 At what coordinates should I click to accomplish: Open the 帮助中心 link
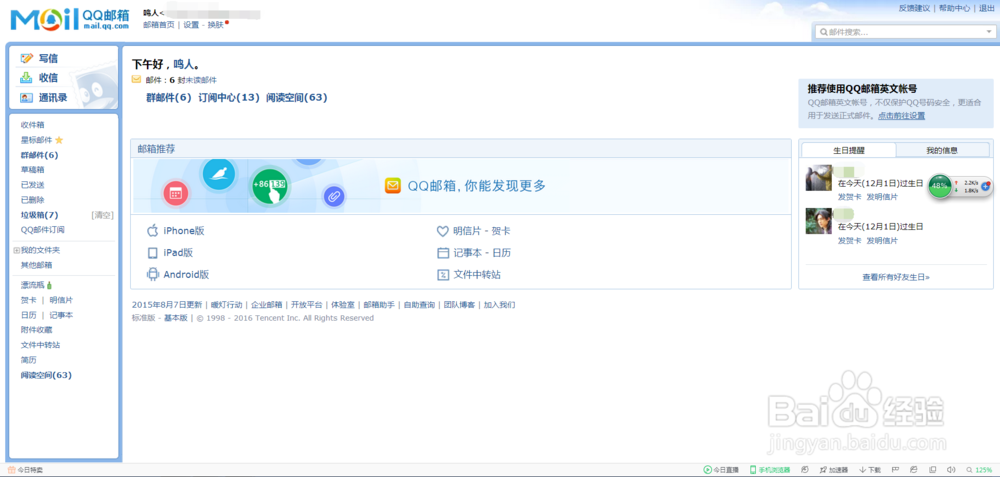click(955, 8)
